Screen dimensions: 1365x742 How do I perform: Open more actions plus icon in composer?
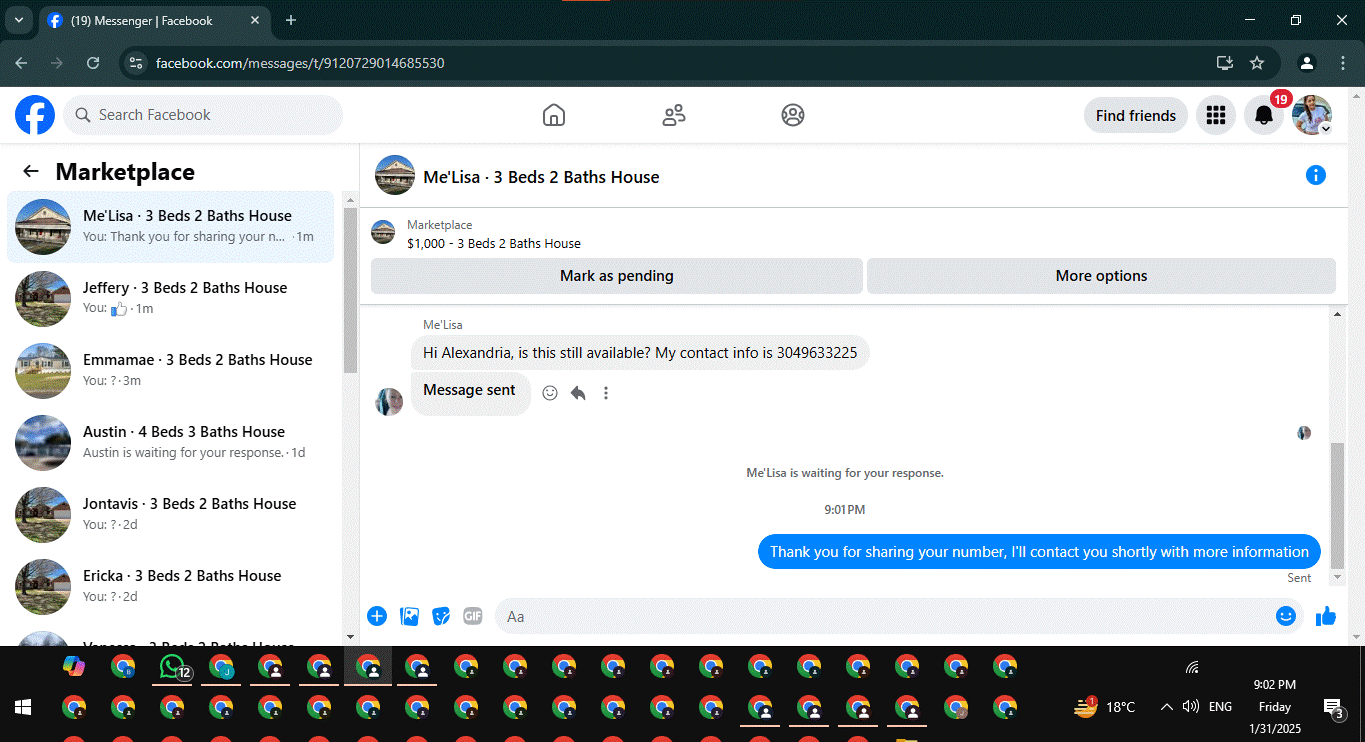[377, 616]
